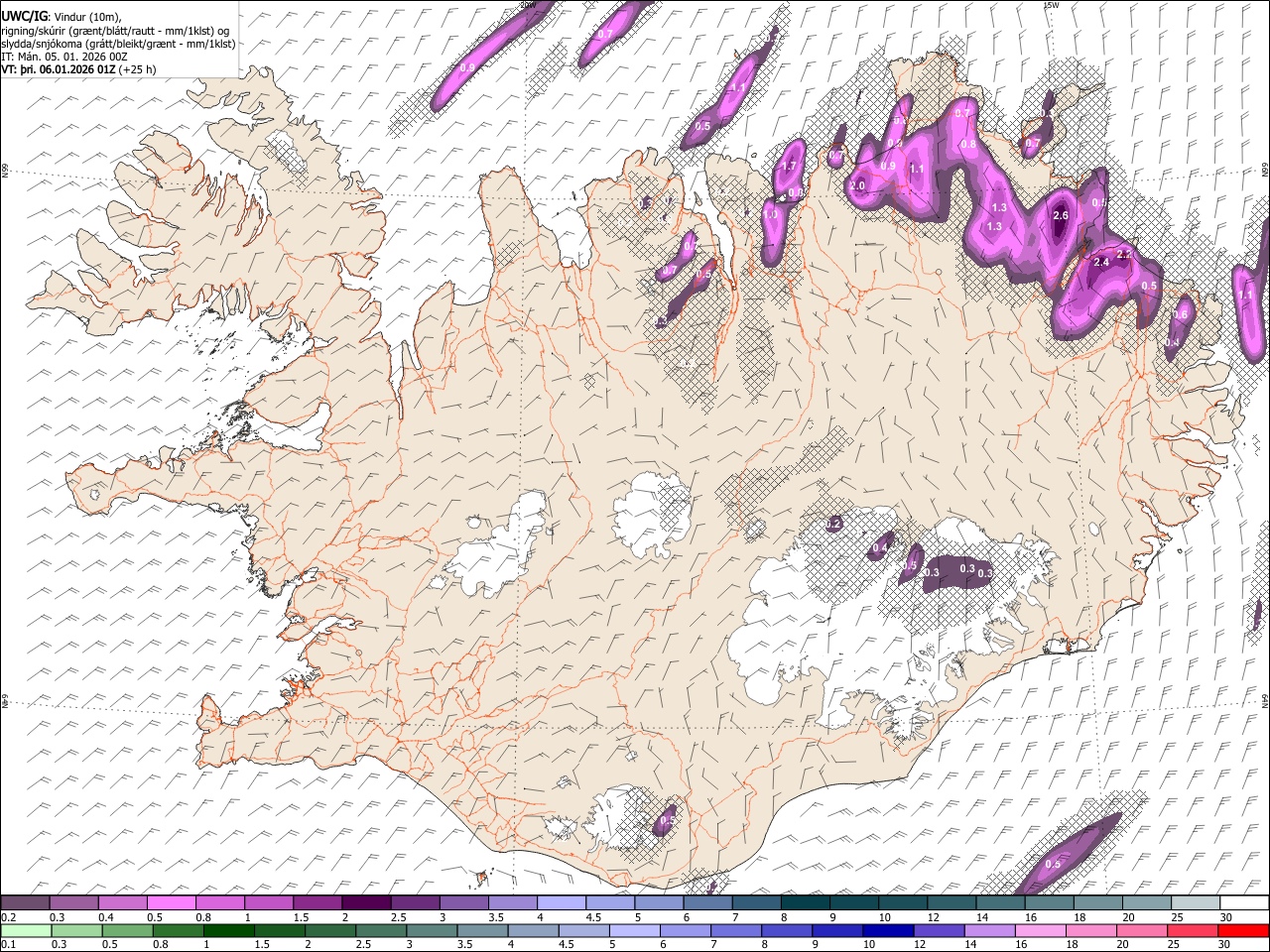This screenshot has width=1270, height=952.
Task: Click the 'IT: Mán. 05. 01. 2026 00Z' line
Action: click(64, 57)
